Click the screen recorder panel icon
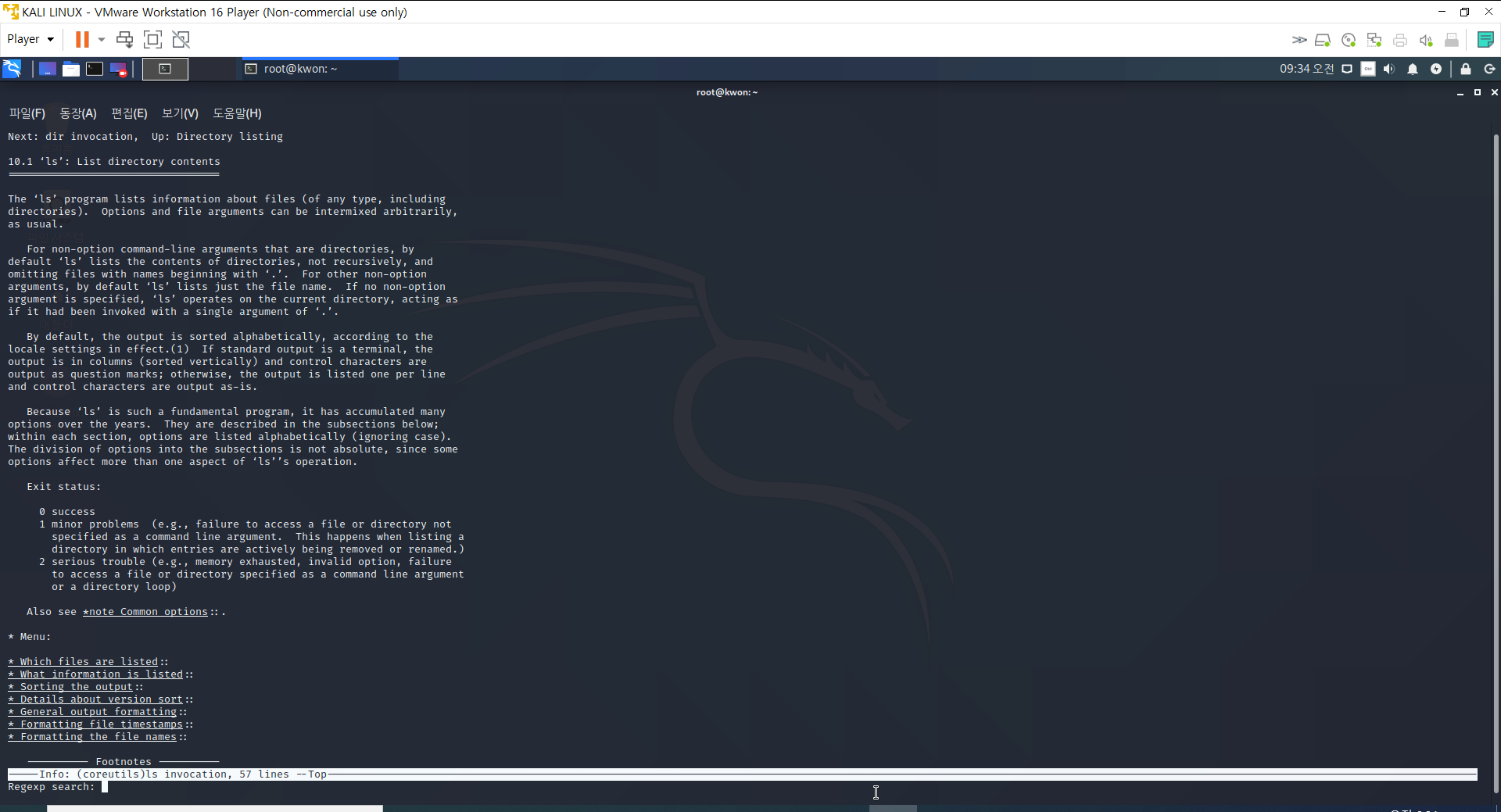Screen dimensions: 1501x812 tap(118, 69)
